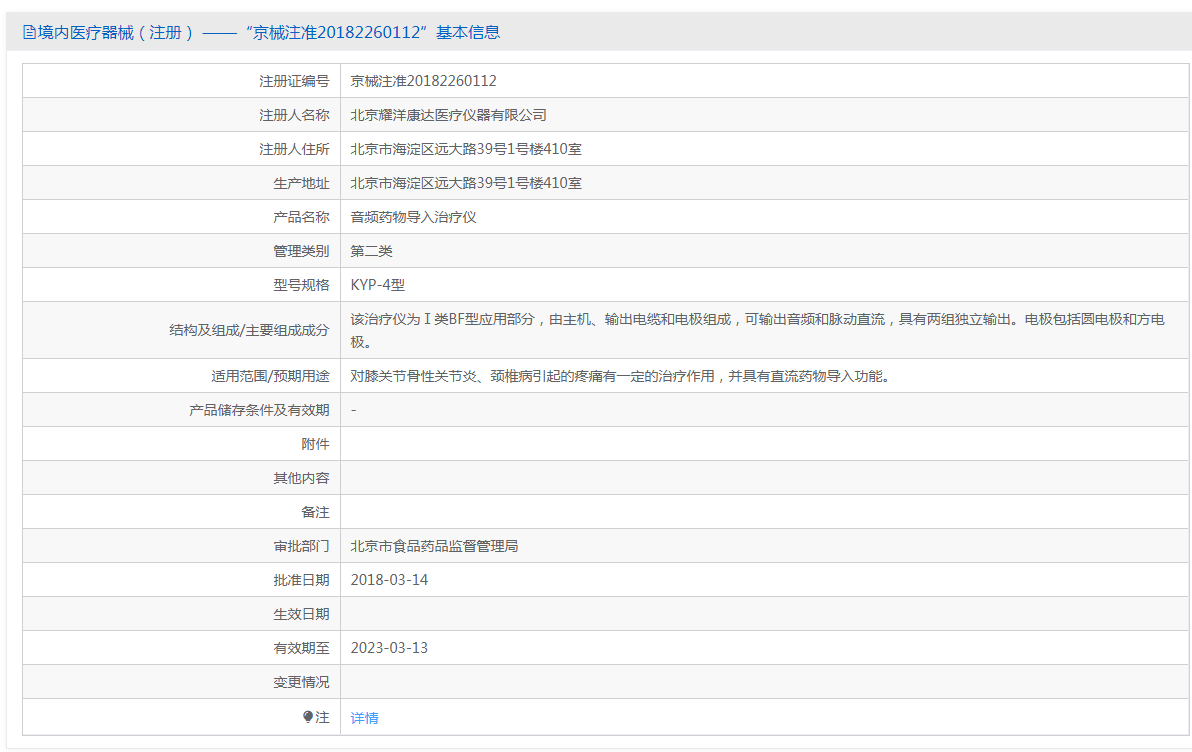Image resolution: width=1192 pixels, height=752 pixels.
Task: Select product name 音频药物导入治疗仪
Action: point(413,217)
